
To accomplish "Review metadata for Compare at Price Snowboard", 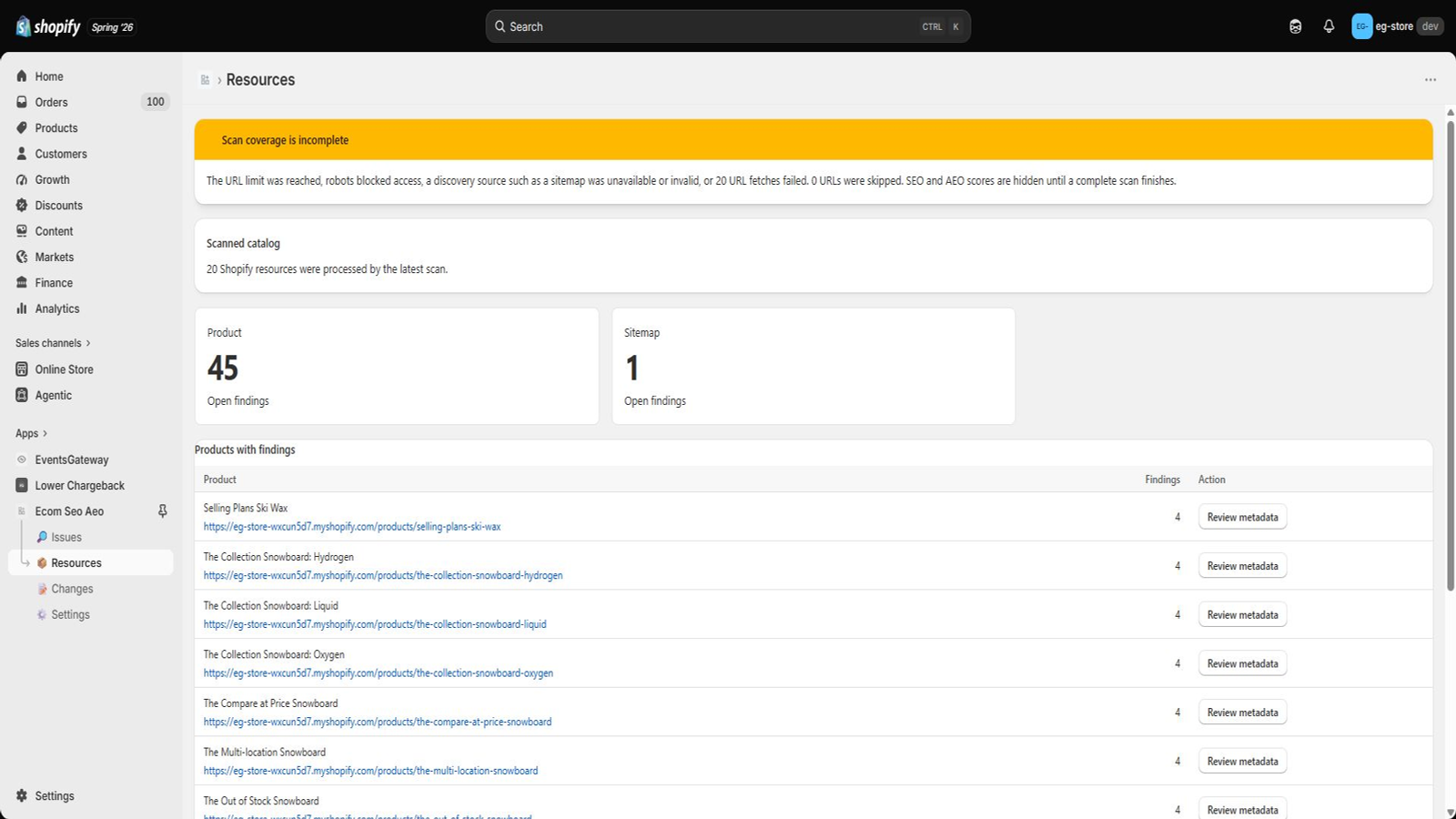I will coord(1242,713).
